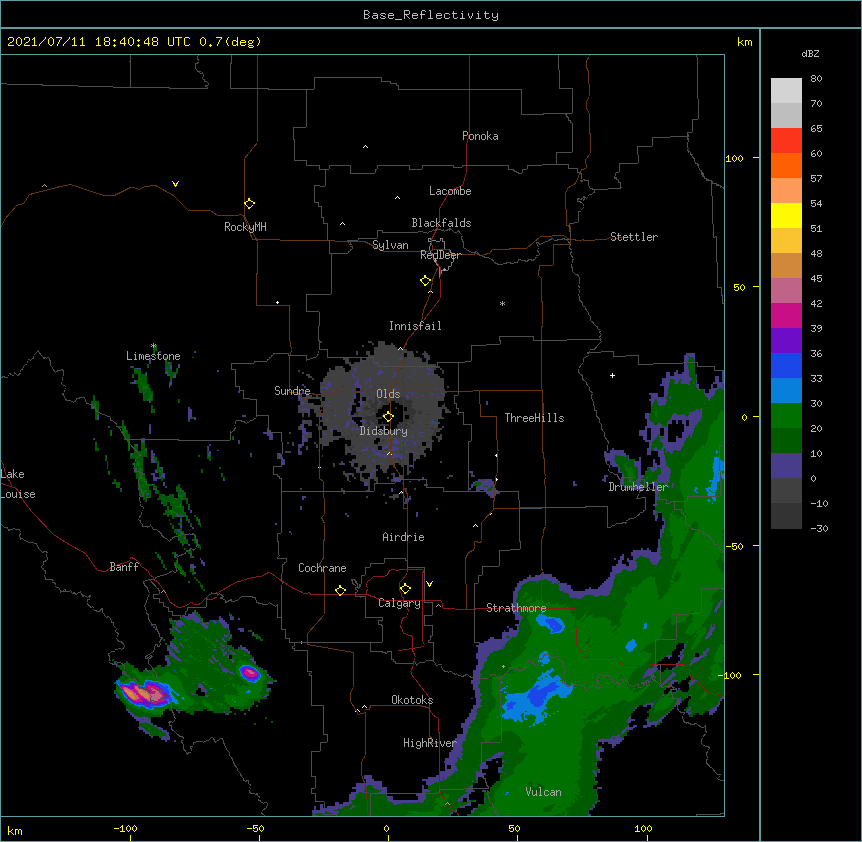This screenshot has width=862, height=842.
Task: Click the Base_Reflectivity title
Action: click(x=431, y=15)
